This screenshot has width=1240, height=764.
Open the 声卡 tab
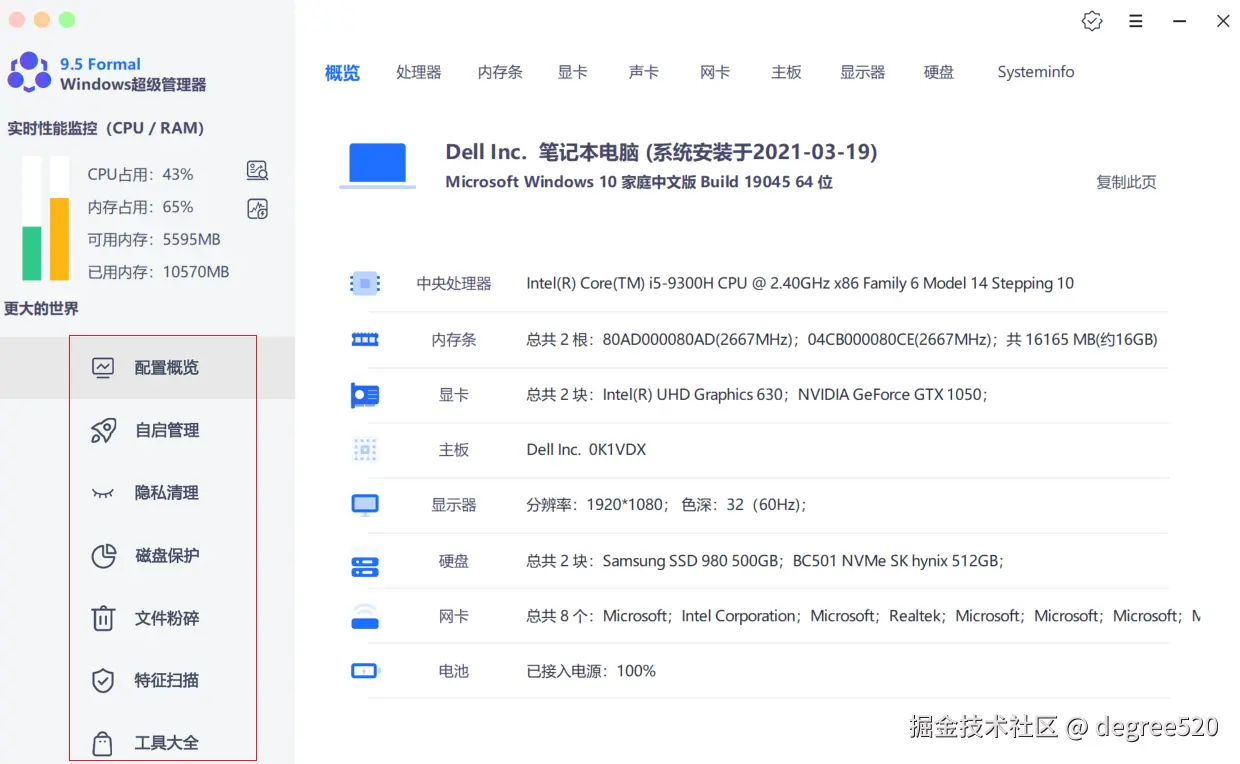pos(644,72)
